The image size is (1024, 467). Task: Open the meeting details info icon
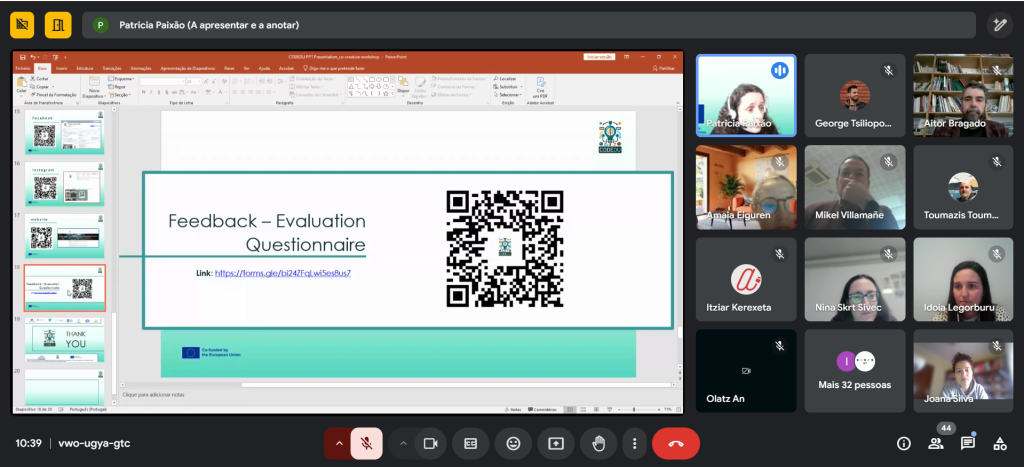point(904,443)
